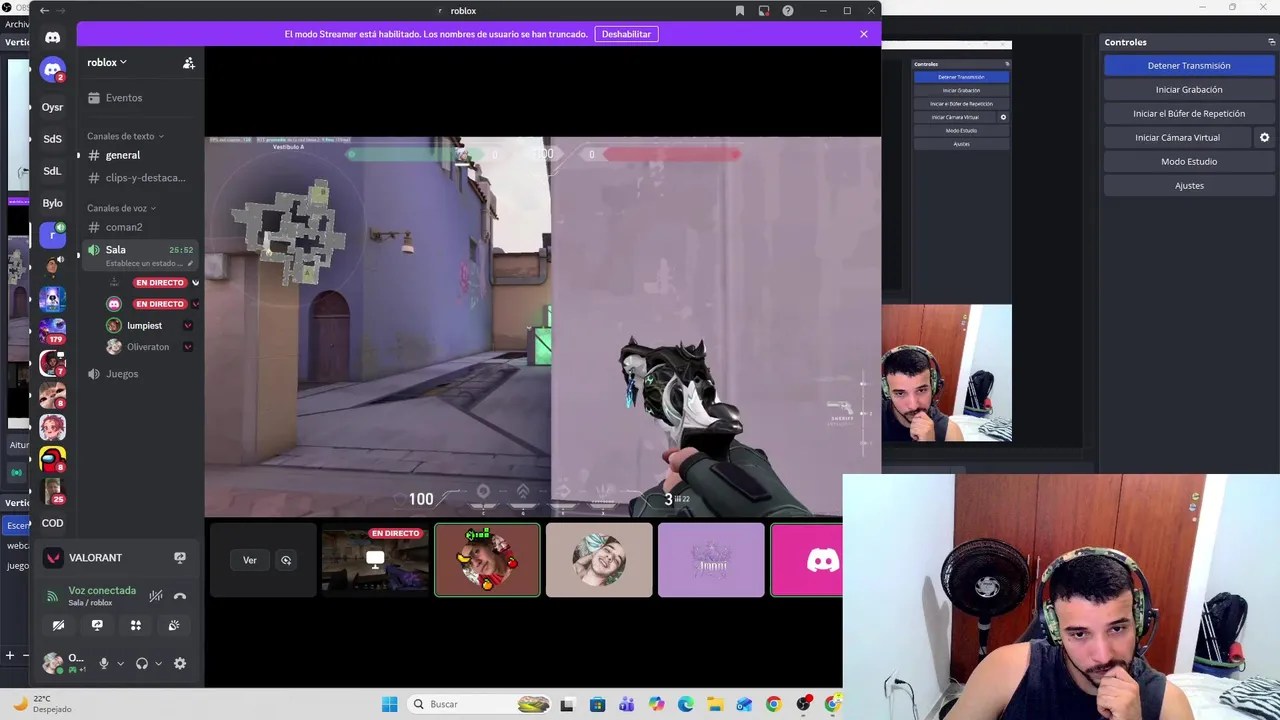Expand the roblox server name dropdown
Viewport: 1280px width, 720px height.
point(107,62)
